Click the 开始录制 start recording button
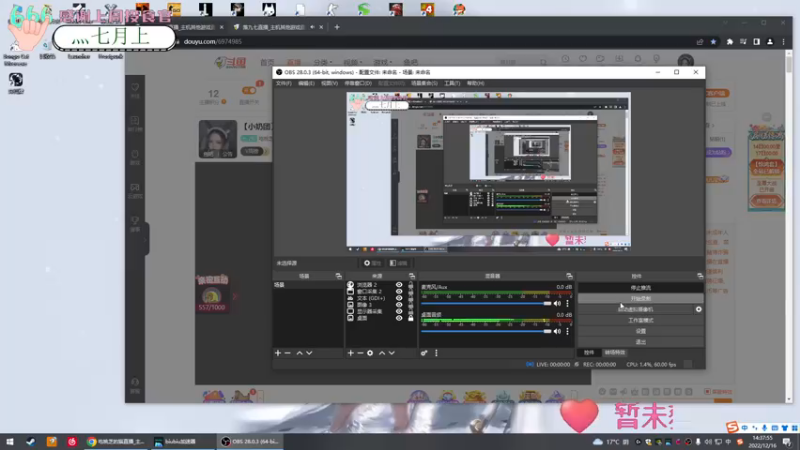Screen dimensions: 800x450 [640, 298]
